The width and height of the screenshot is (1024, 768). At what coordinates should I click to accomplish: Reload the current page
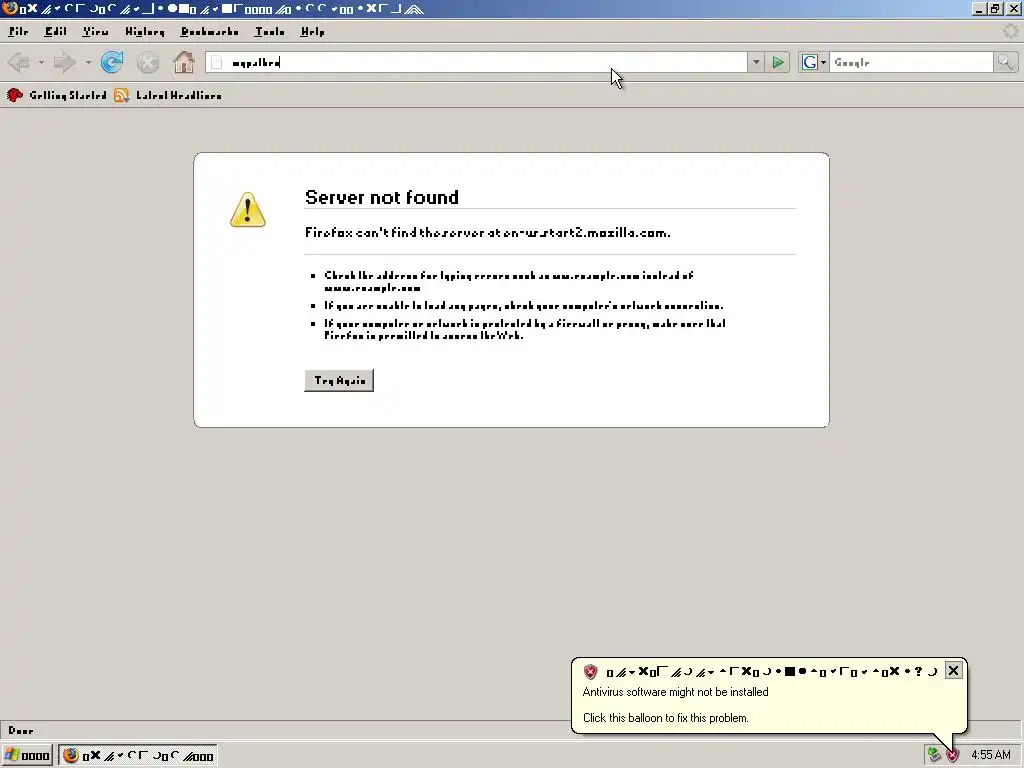(112, 62)
